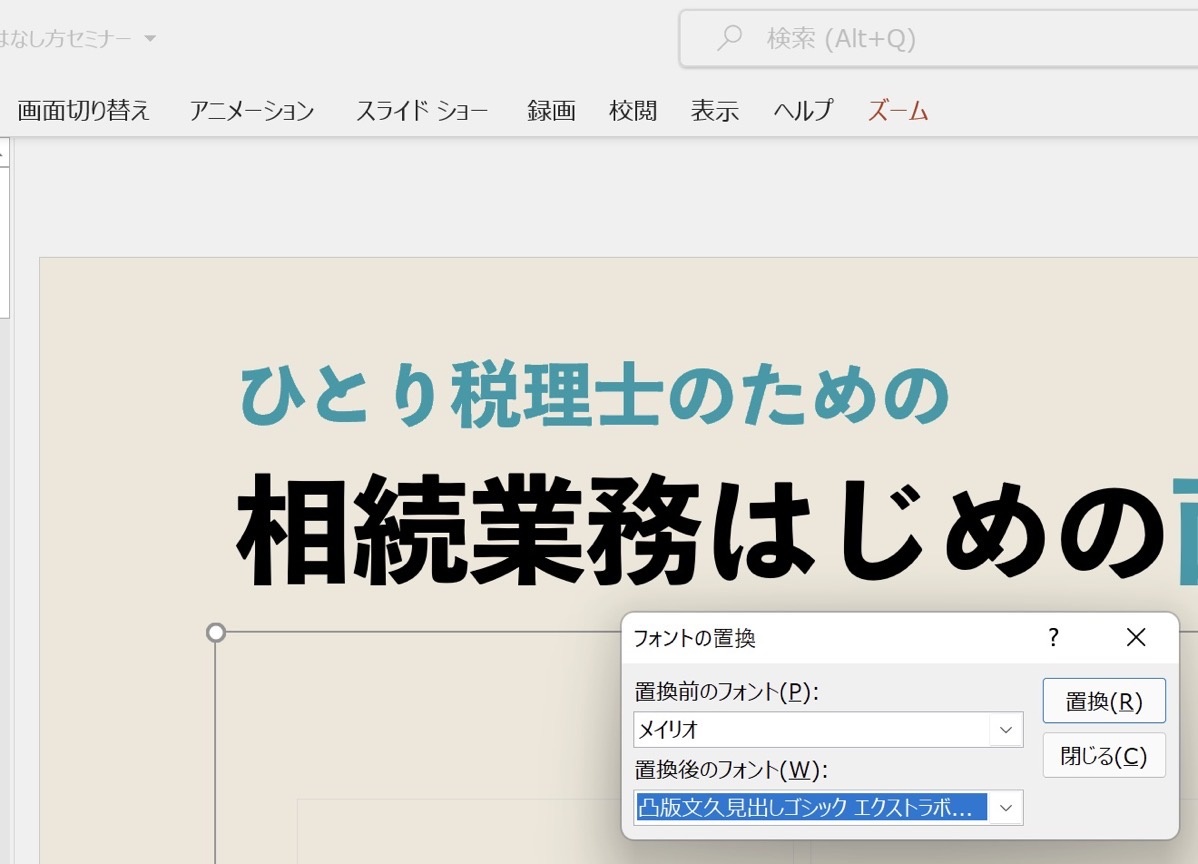Expand the file name dropdown arrow in title bar
The image size is (1198, 864).
click(150, 38)
